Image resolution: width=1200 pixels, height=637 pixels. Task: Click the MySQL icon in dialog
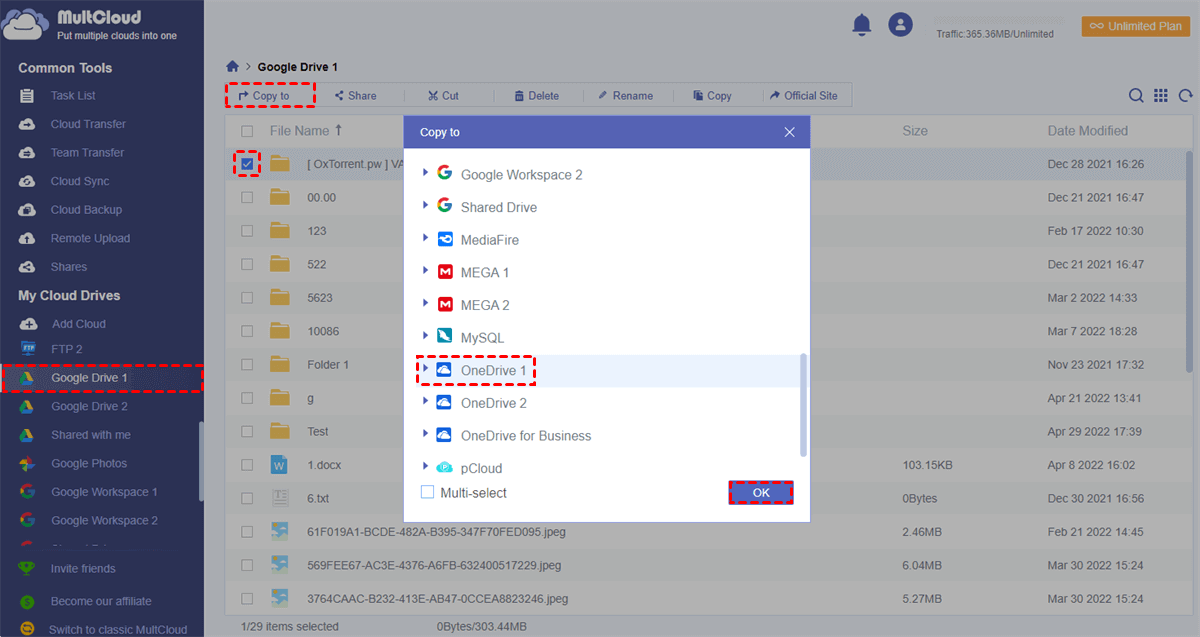tap(445, 338)
